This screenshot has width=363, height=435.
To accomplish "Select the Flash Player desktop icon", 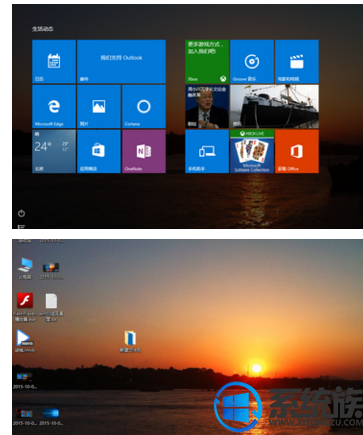I will coord(25,307).
